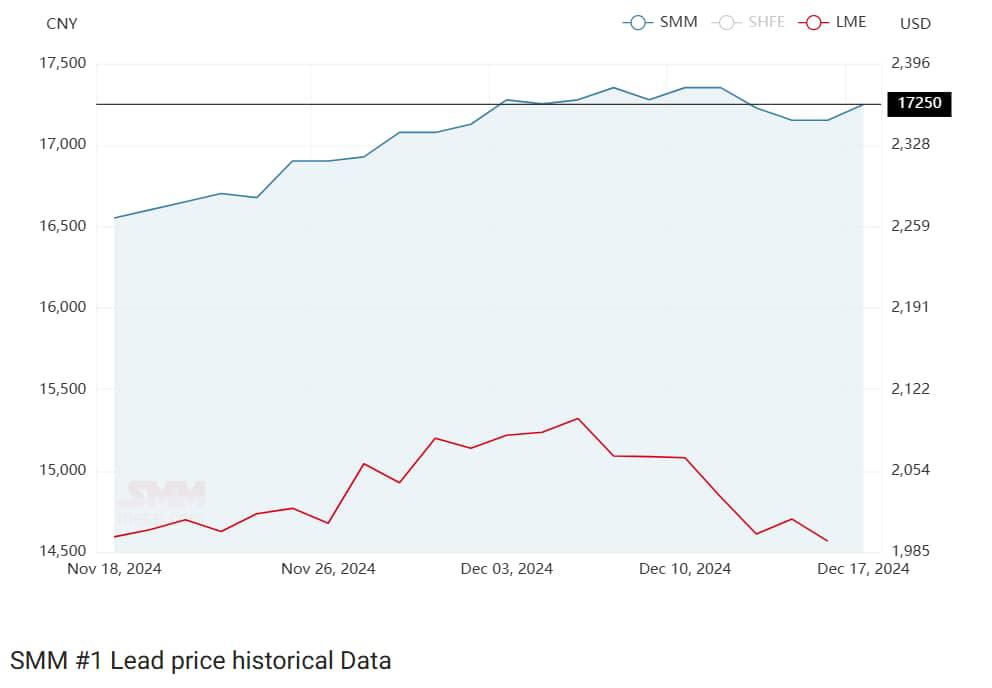The width and height of the screenshot is (992, 688).
Task: Select the Dec 10, 2024 date label
Action: pyautogui.click(x=685, y=569)
